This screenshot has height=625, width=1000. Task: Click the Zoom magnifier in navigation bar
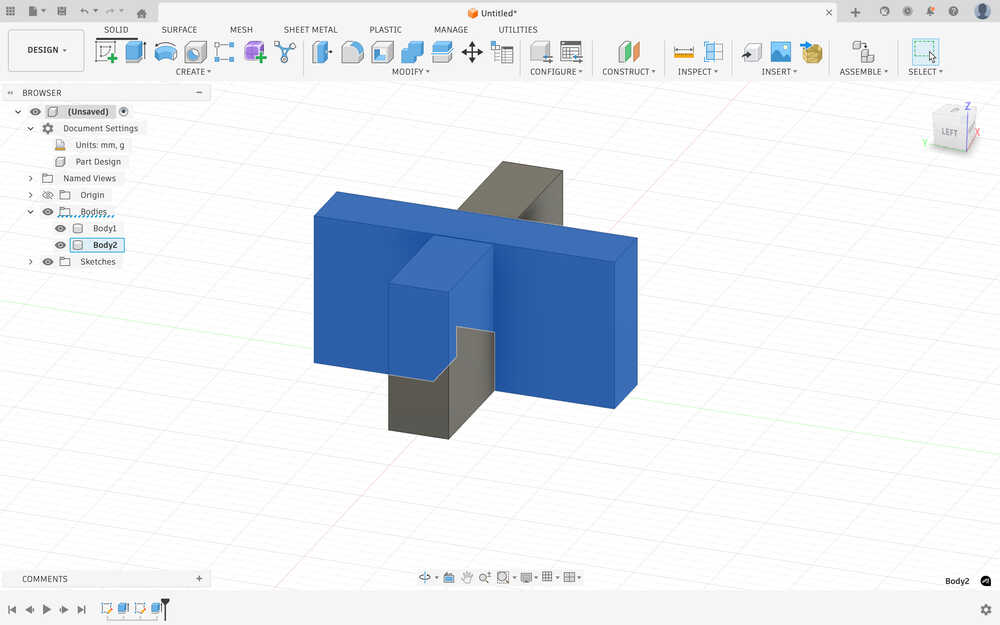pos(484,577)
